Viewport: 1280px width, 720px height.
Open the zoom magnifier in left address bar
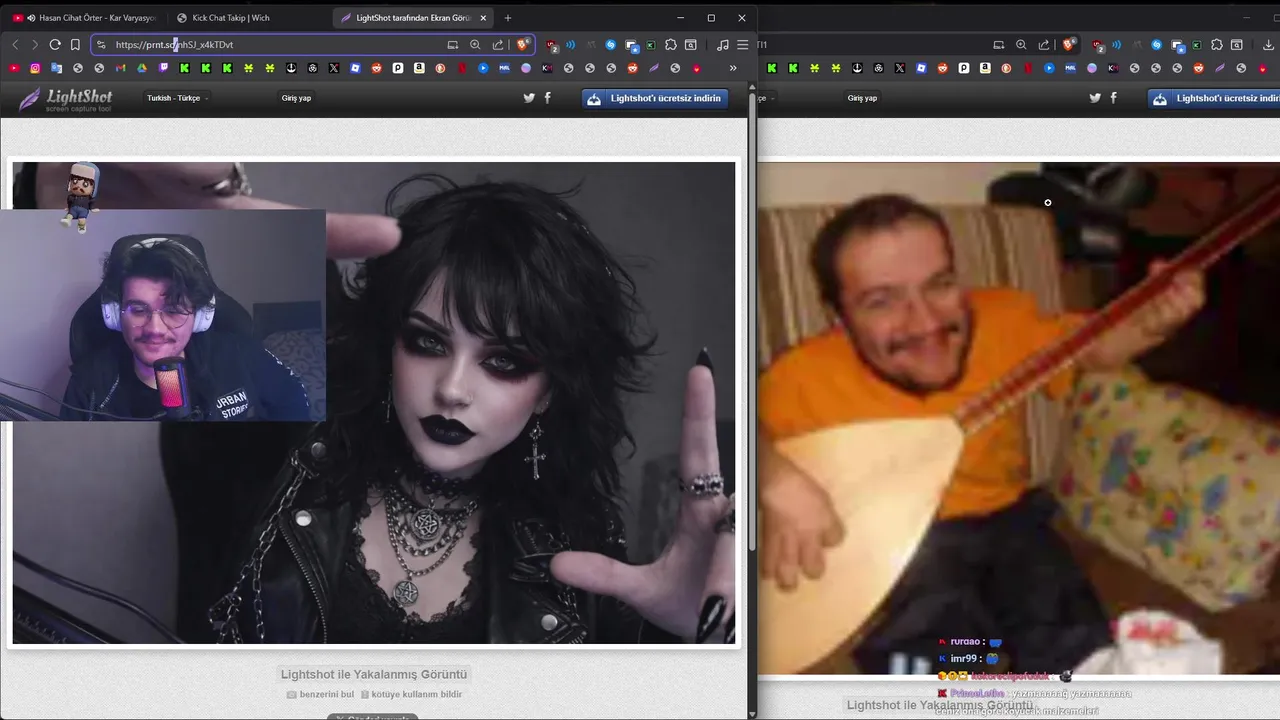pos(475,44)
